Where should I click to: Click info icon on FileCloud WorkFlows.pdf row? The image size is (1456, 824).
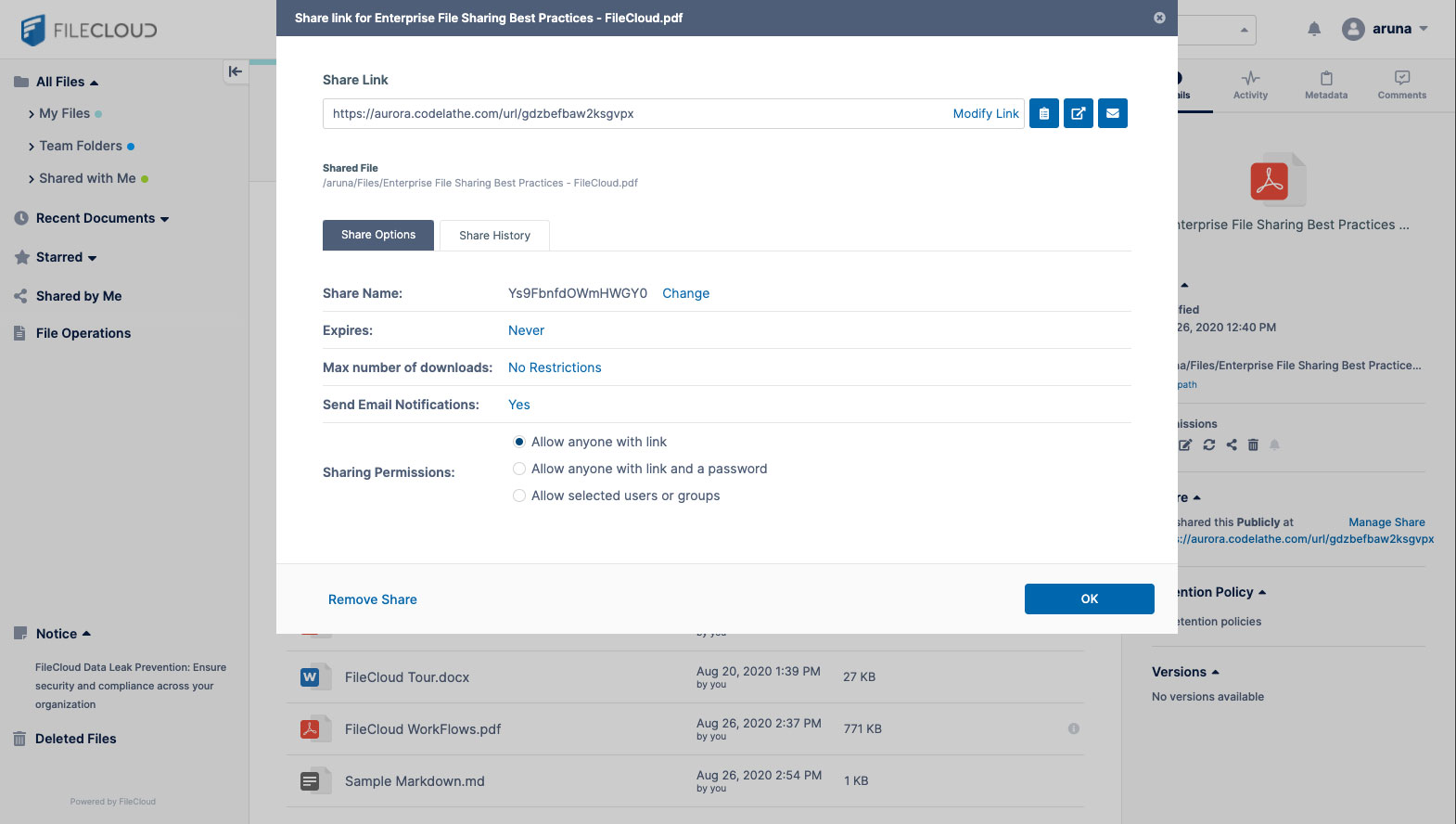pos(1074,728)
